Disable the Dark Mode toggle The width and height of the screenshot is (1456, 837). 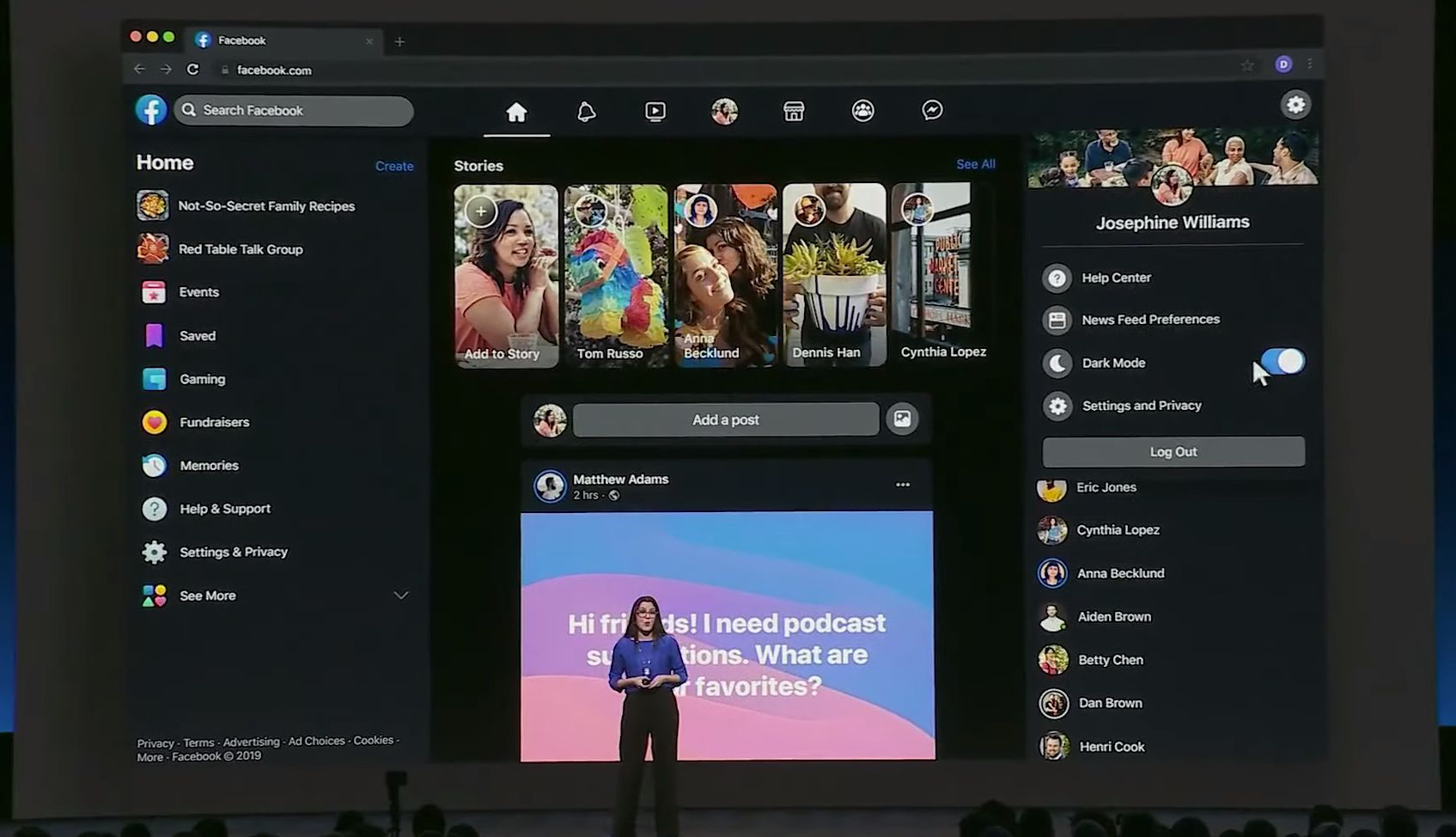tap(1282, 362)
